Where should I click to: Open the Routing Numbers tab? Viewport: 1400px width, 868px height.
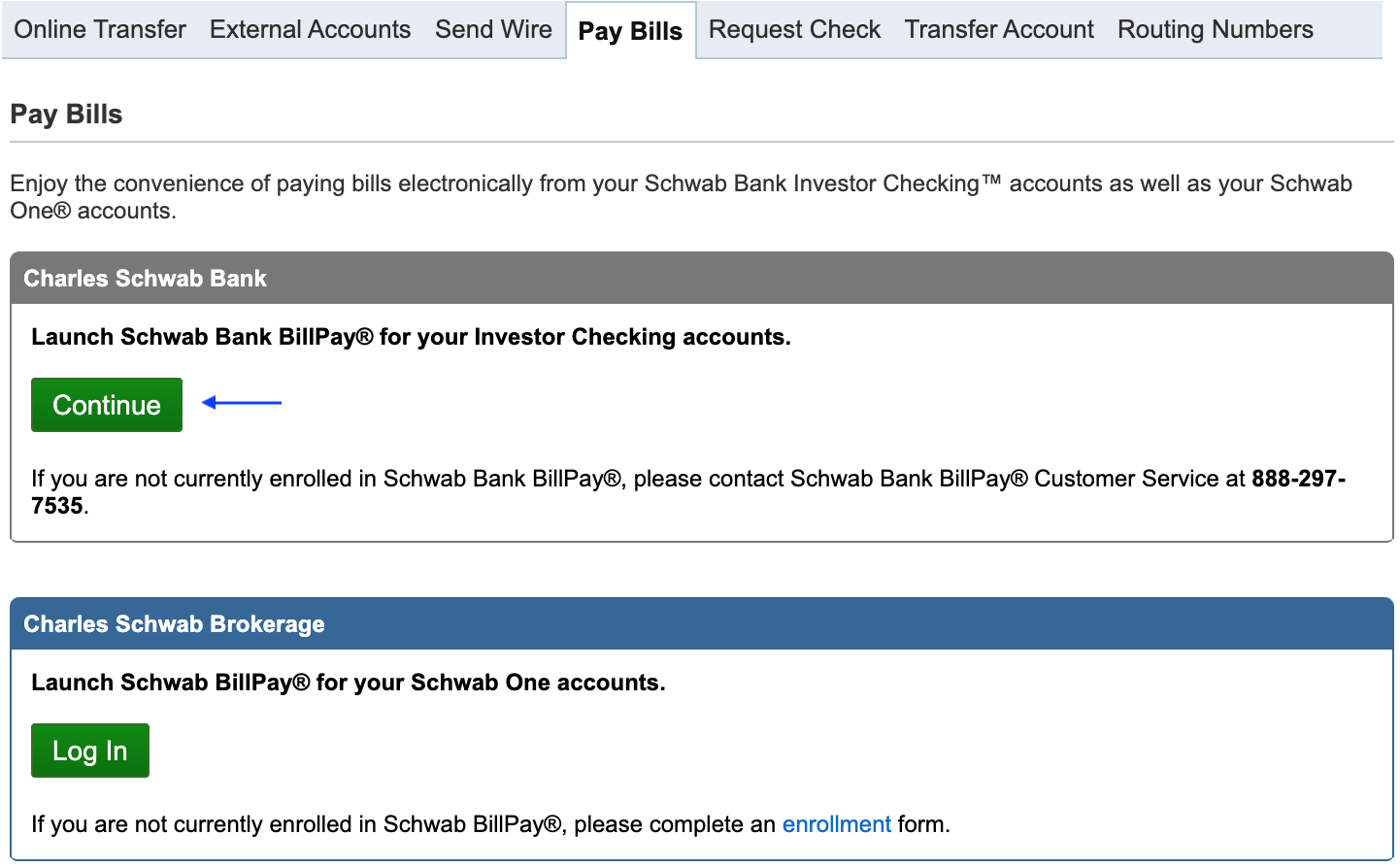click(x=1215, y=30)
